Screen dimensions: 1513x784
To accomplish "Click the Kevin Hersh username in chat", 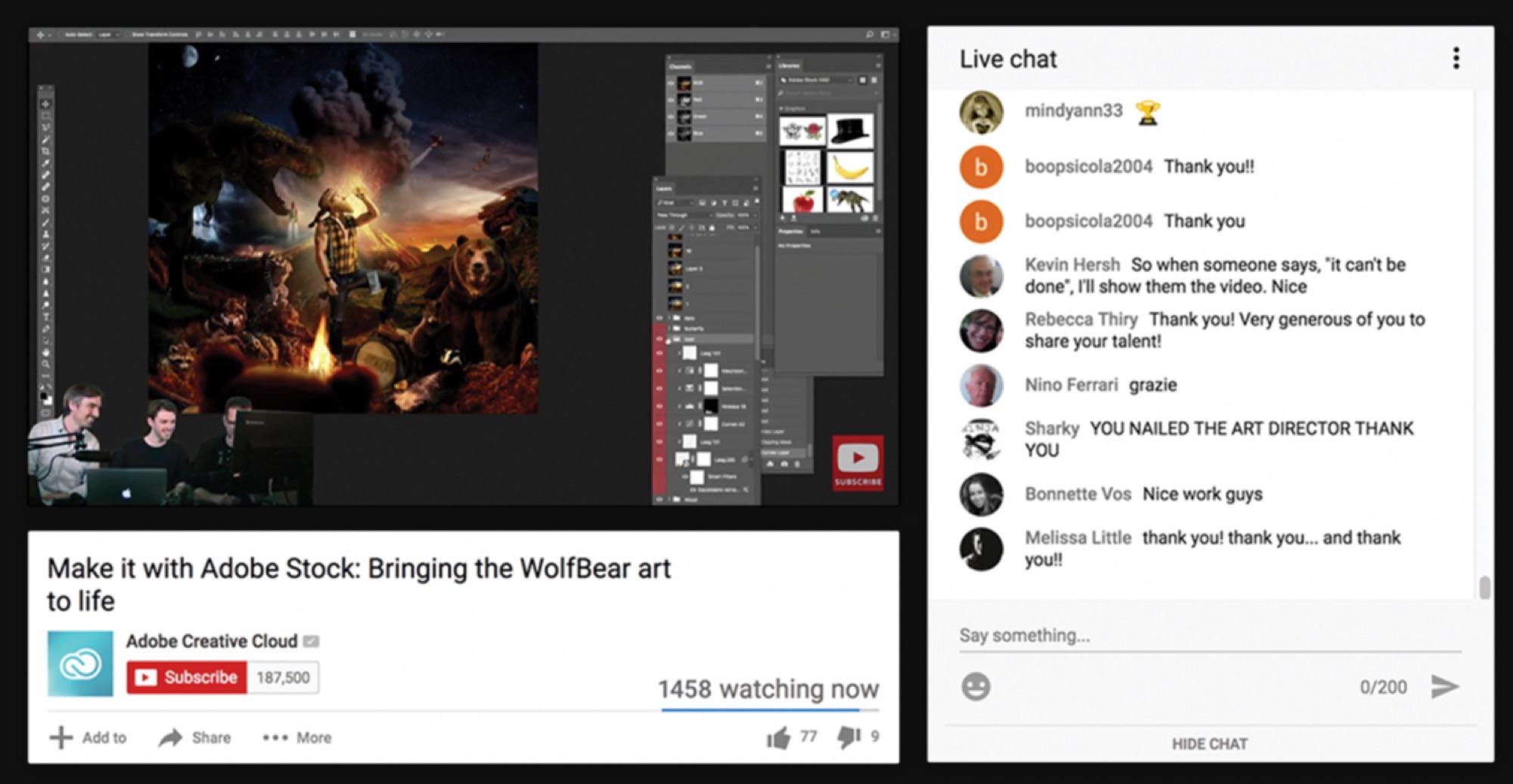I will click(x=1072, y=265).
